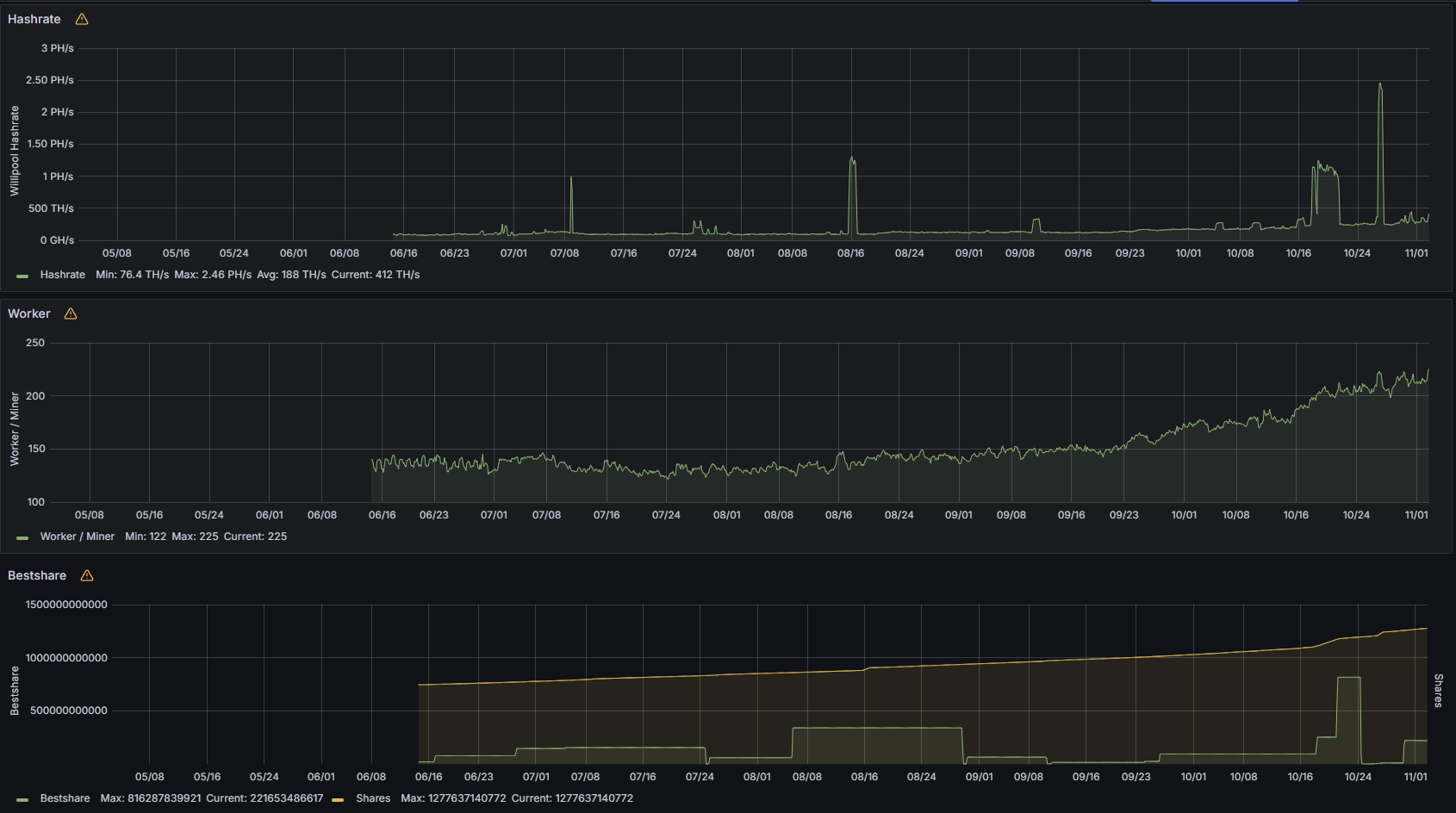Click the Worker 'Min: 122' legend value
The image size is (1456, 813).
click(x=146, y=537)
